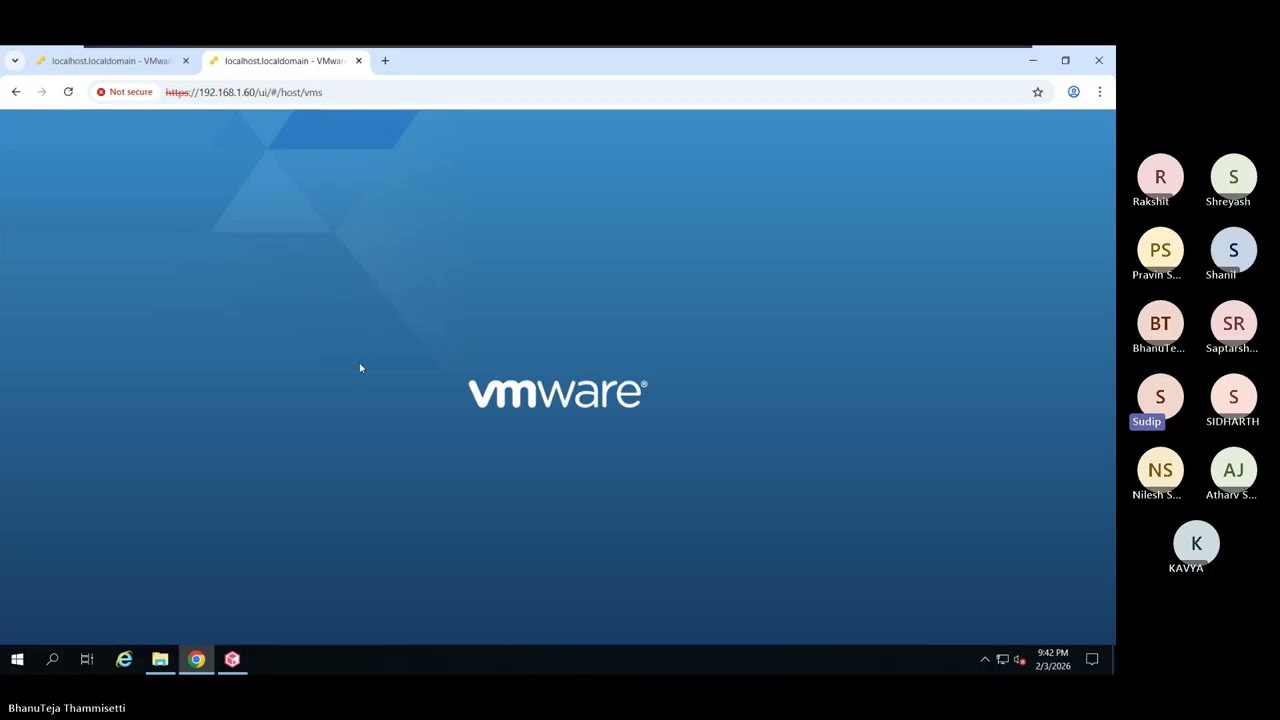This screenshot has width=1280, height=720.
Task: Select second localhost.localdomain VMware tab
Action: click(x=283, y=61)
